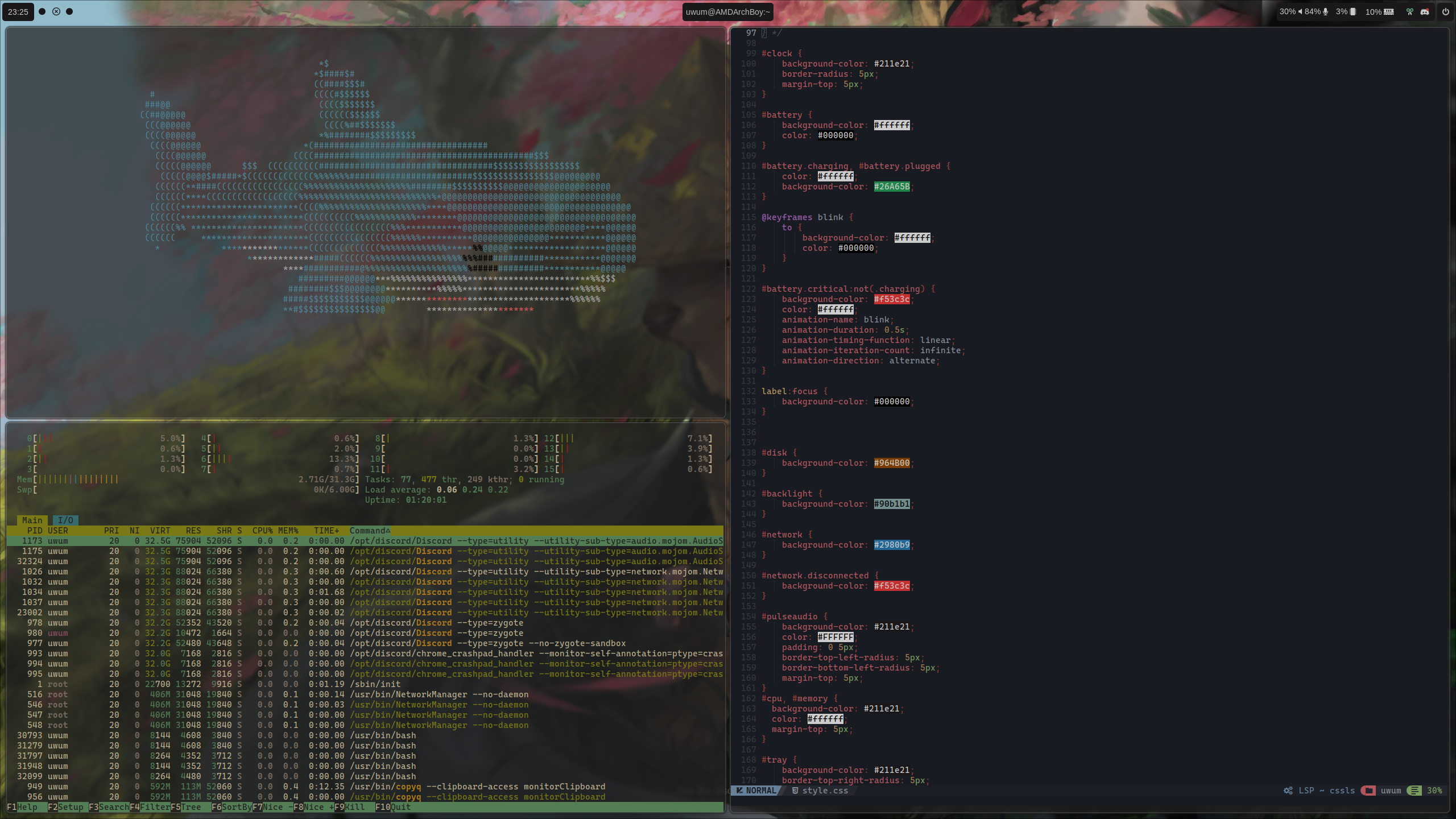Click the speaker volume icon

pyautogui.click(x=1300, y=11)
